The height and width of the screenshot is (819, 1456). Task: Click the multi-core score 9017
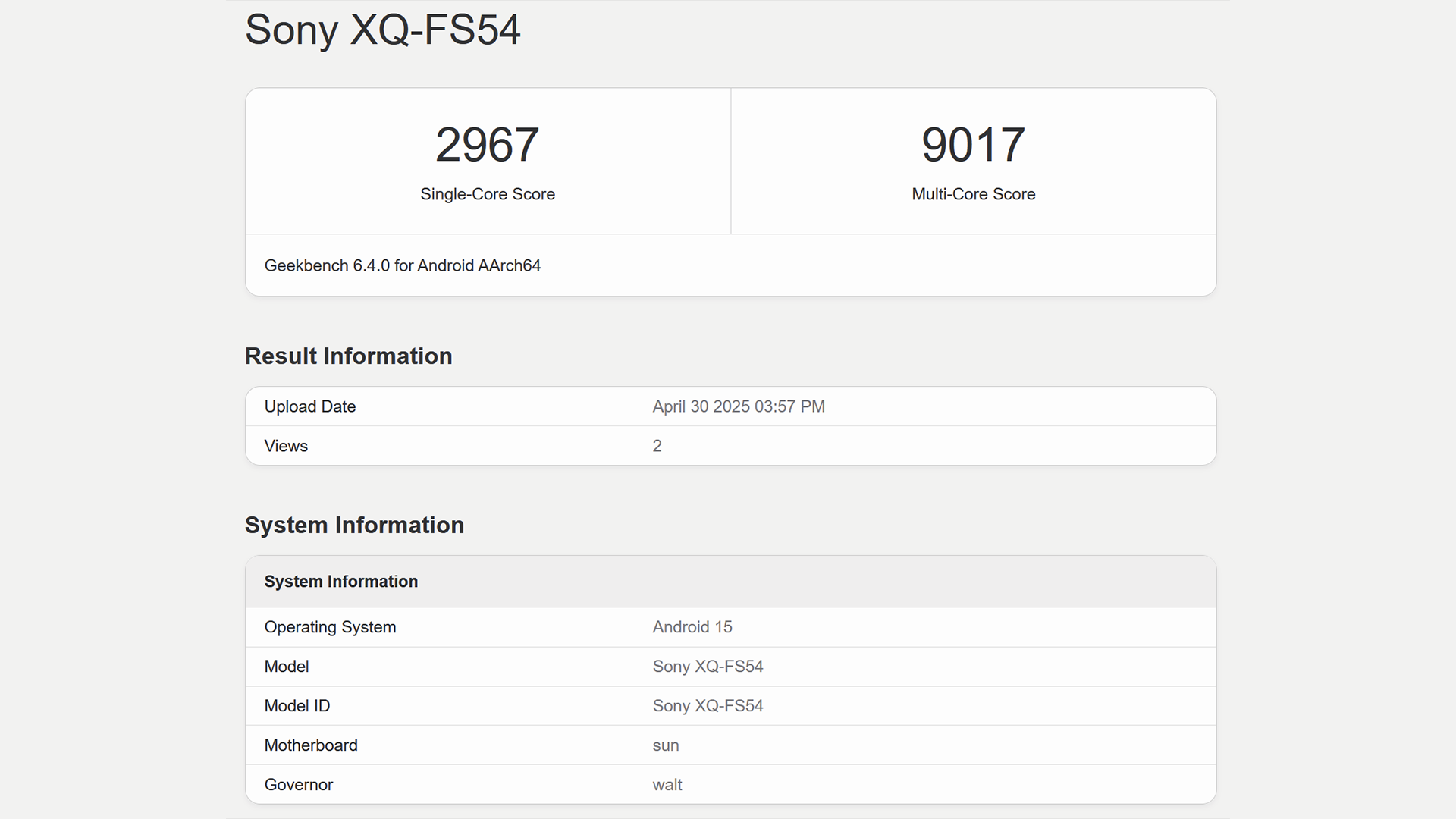(973, 145)
